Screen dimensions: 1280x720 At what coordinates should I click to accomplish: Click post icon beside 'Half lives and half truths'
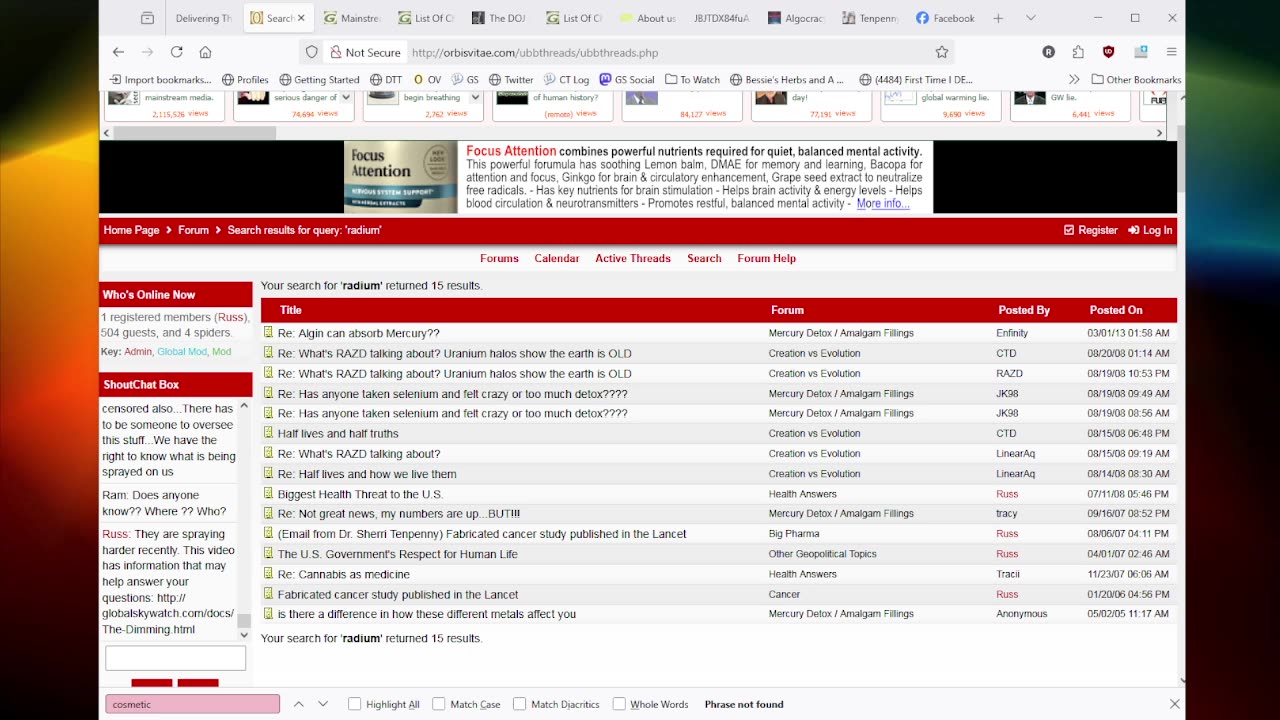[x=268, y=433]
